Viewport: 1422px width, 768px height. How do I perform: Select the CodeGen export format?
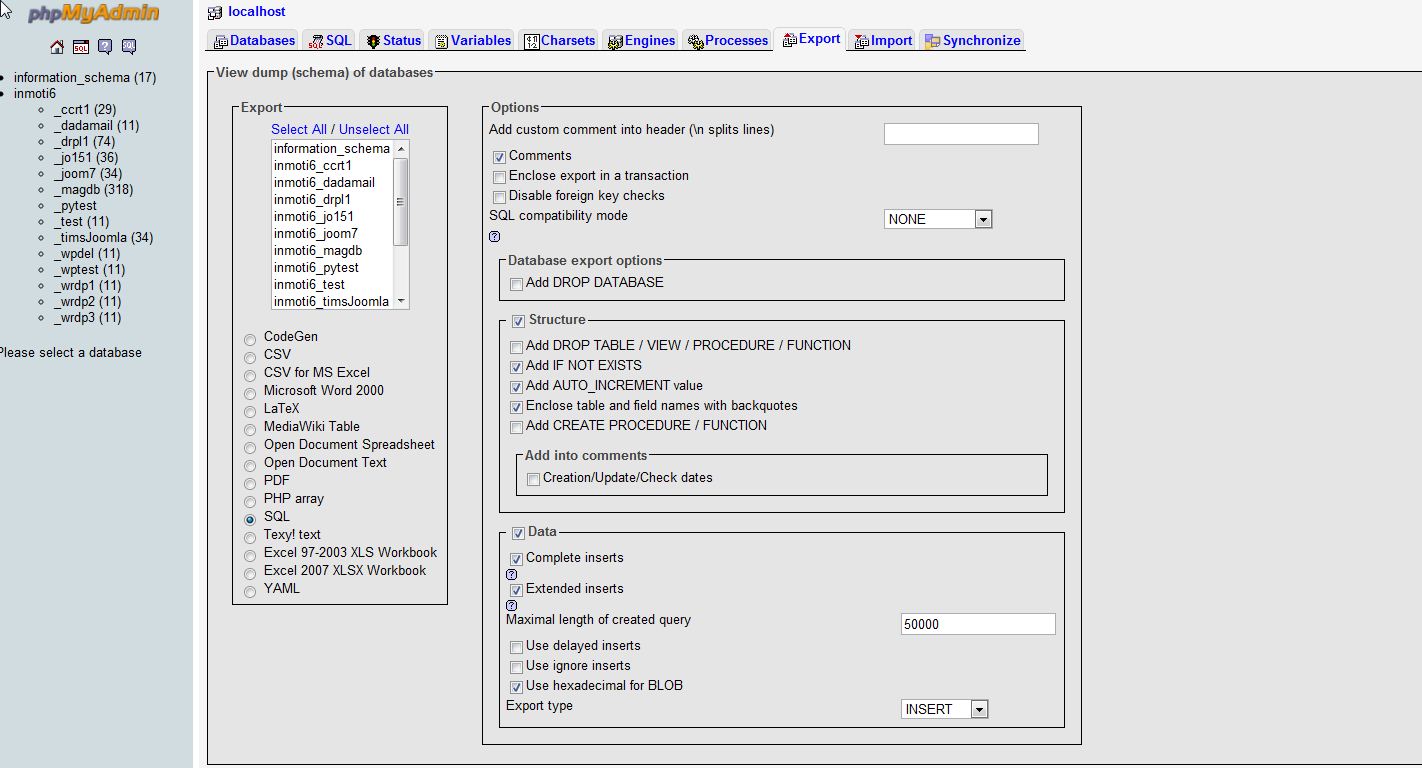tap(250, 338)
